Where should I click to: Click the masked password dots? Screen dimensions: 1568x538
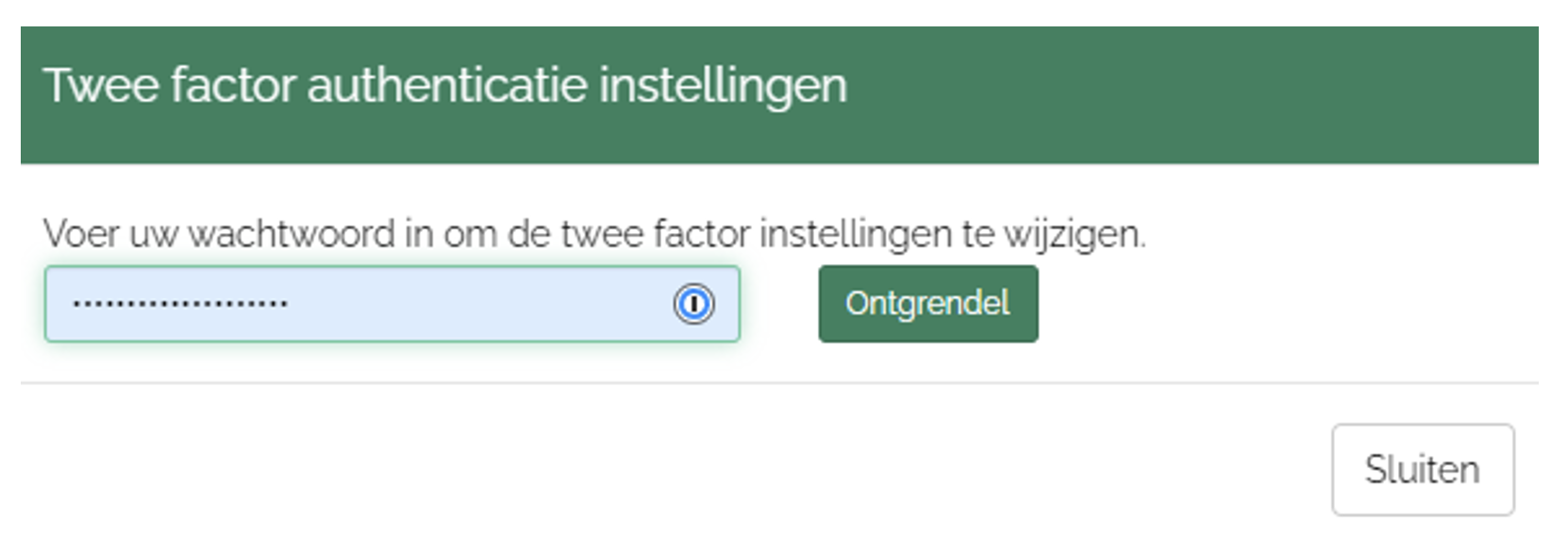click(180, 304)
